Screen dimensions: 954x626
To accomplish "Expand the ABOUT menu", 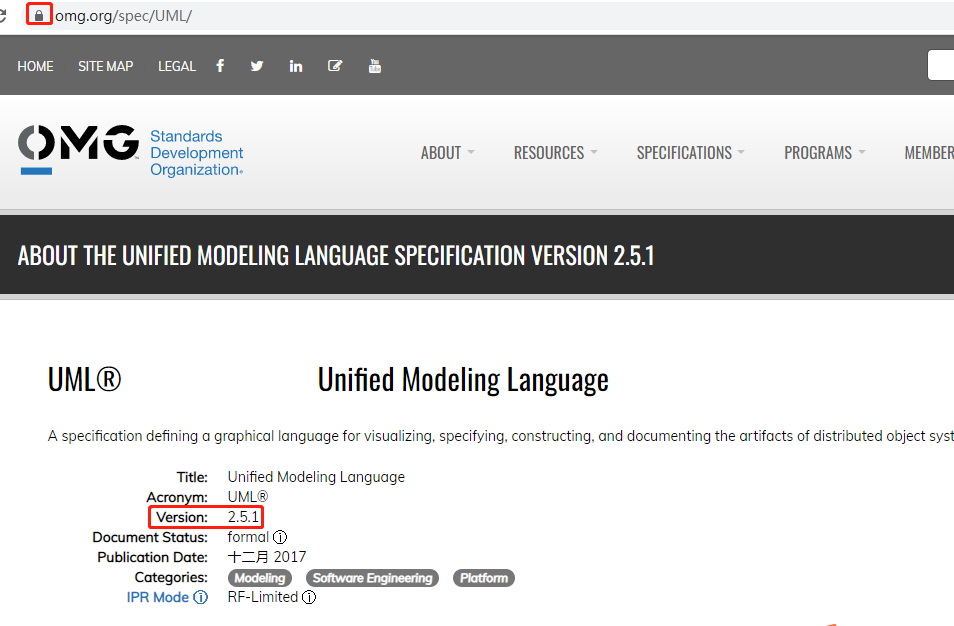I will [x=447, y=153].
